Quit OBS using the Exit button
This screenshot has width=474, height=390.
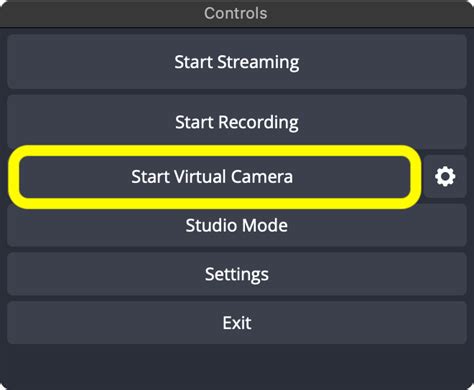[237, 323]
